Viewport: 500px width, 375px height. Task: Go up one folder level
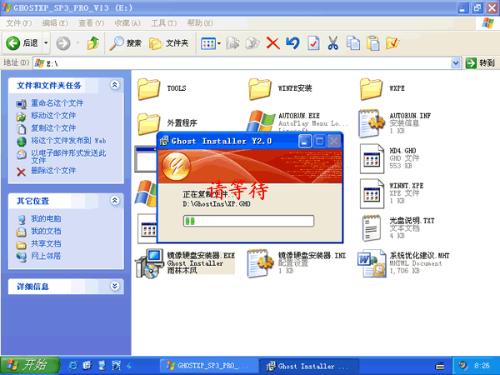point(93,43)
